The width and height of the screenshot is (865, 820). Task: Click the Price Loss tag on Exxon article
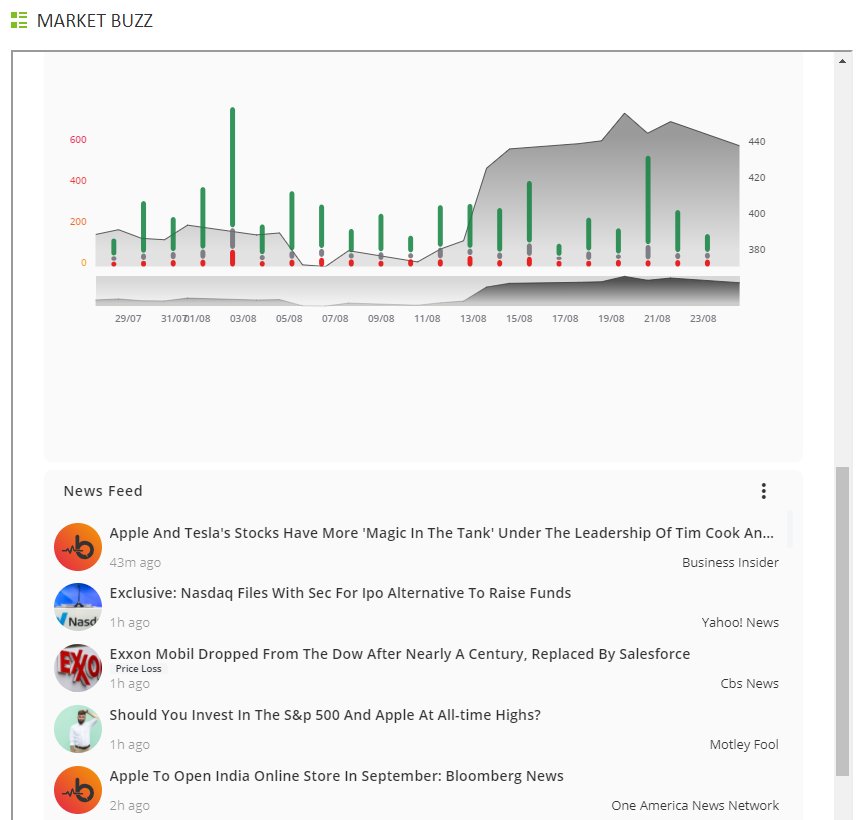pyautogui.click(x=138, y=669)
